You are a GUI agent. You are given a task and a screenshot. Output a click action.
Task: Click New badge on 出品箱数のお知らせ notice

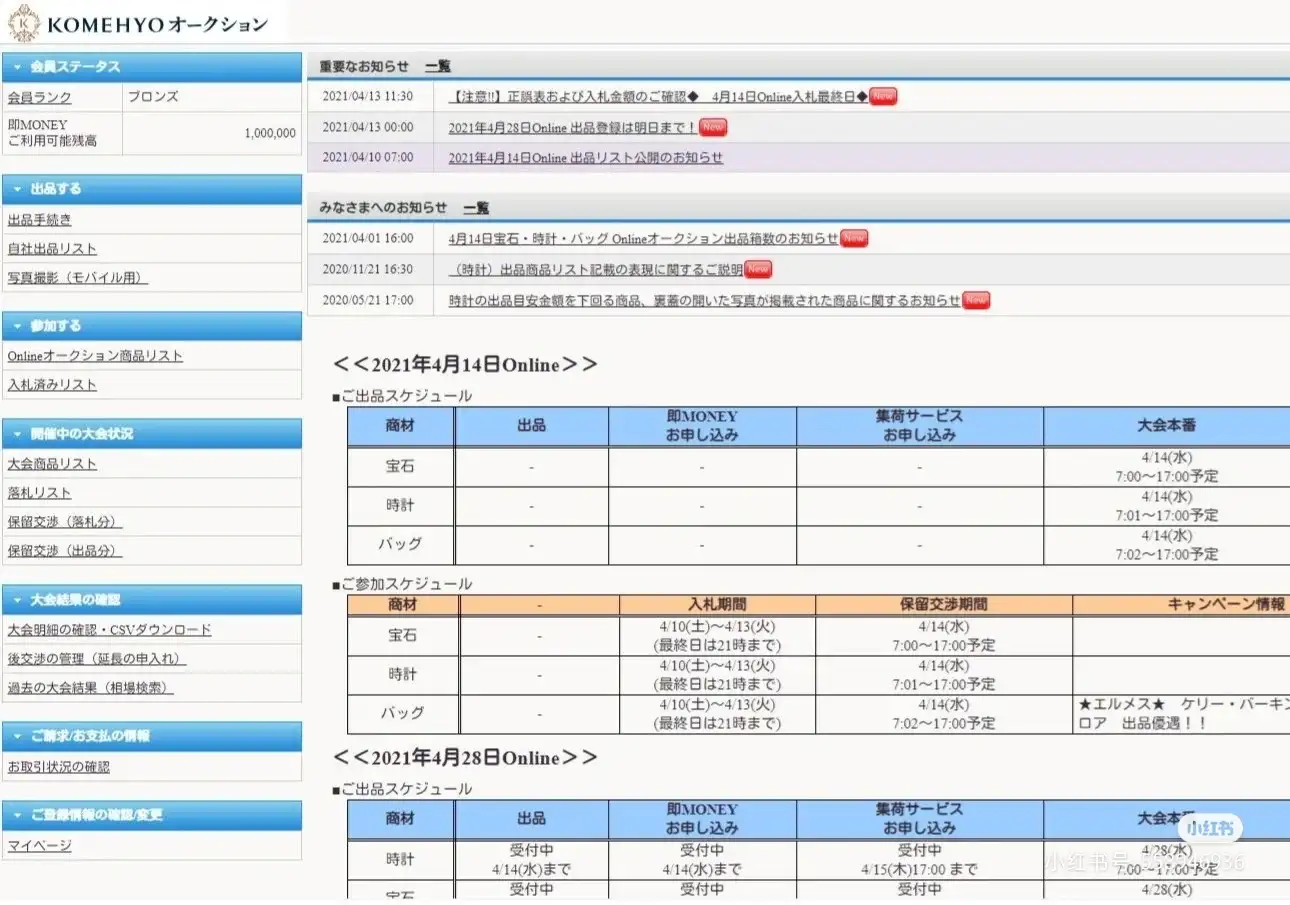click(854, 239)
